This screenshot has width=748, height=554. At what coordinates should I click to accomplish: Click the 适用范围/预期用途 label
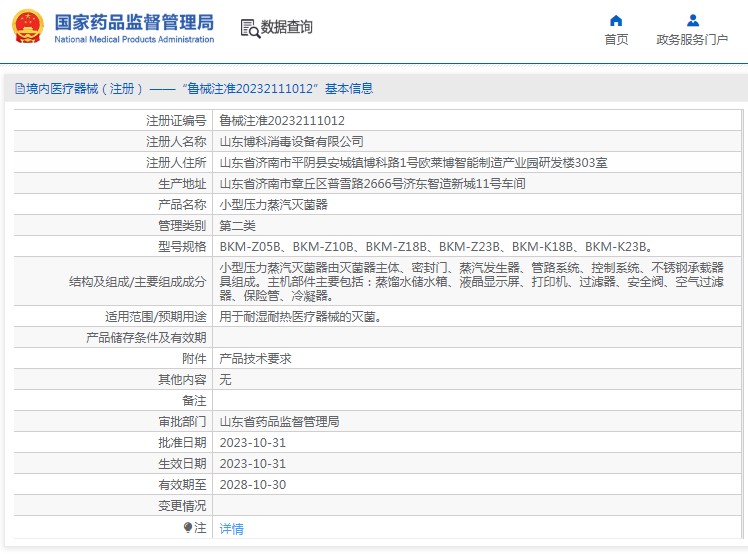click(156, 317)
